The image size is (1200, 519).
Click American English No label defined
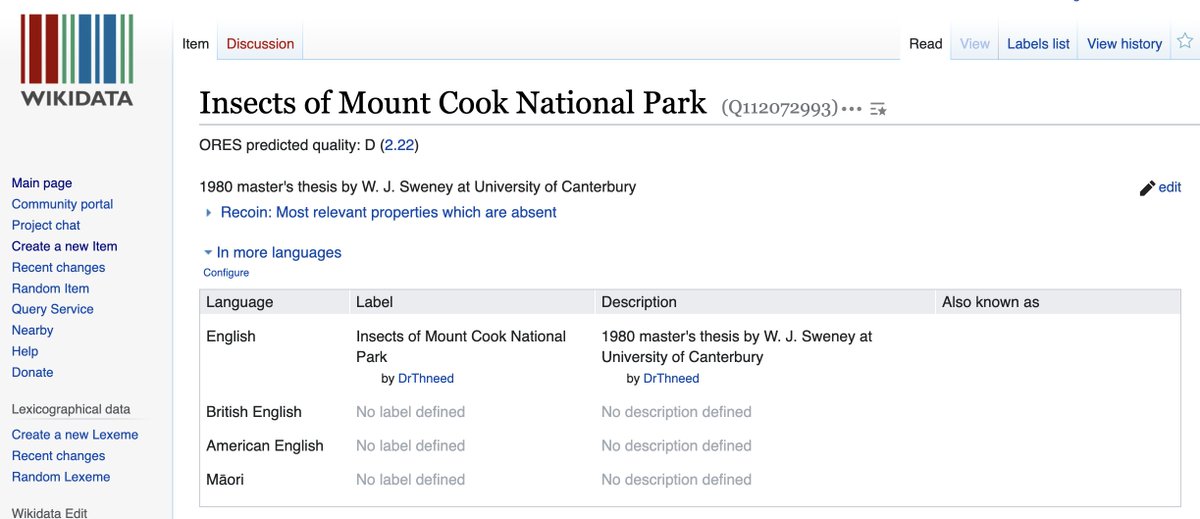click(411, 446)
